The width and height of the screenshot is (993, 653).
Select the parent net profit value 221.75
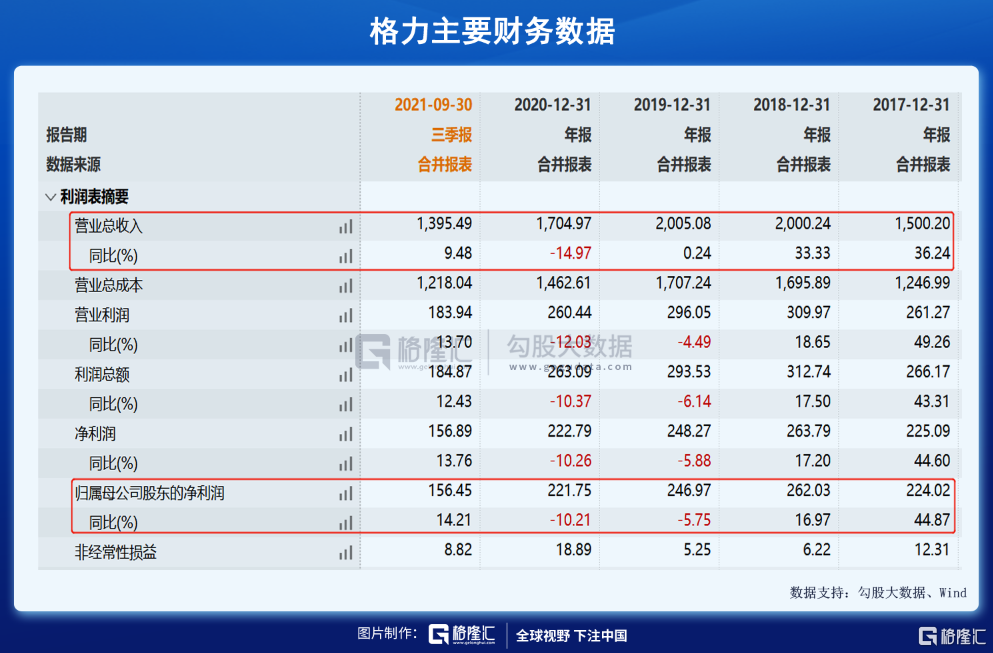click(569, 490)
